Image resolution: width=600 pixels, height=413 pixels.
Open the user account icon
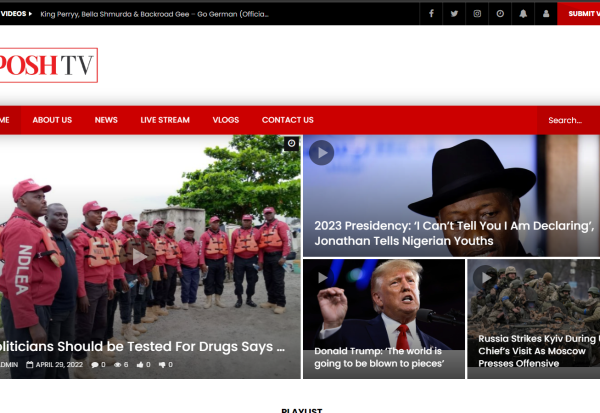tap(546, 14)
